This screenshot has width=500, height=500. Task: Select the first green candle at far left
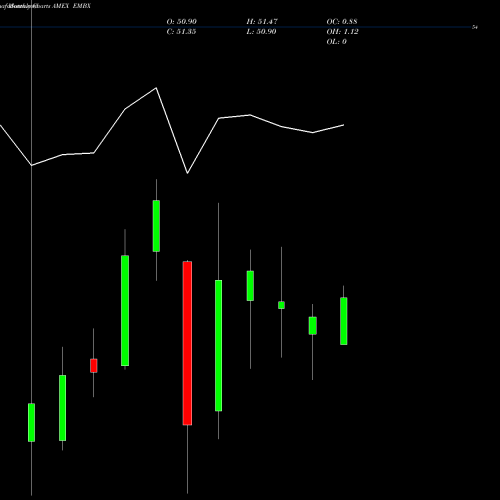point(31,422)
